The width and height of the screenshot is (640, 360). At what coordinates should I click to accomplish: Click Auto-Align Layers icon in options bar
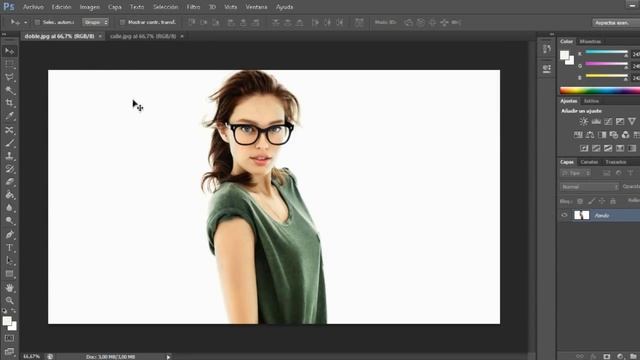pos(359,22)
